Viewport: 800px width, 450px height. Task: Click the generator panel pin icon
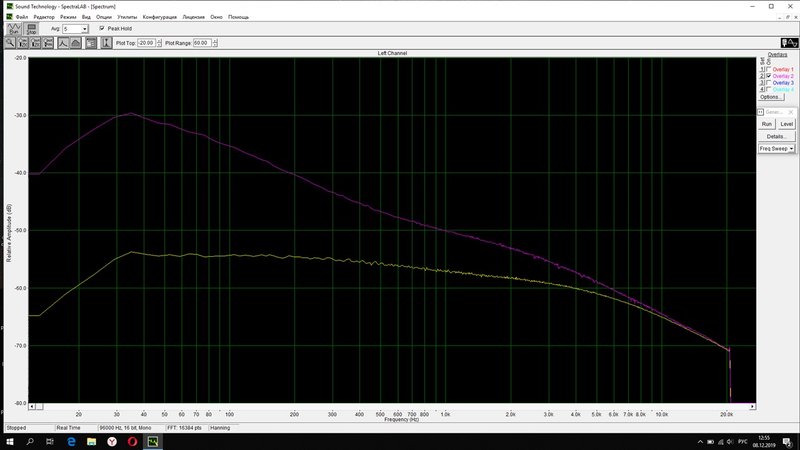pos(760,112)
